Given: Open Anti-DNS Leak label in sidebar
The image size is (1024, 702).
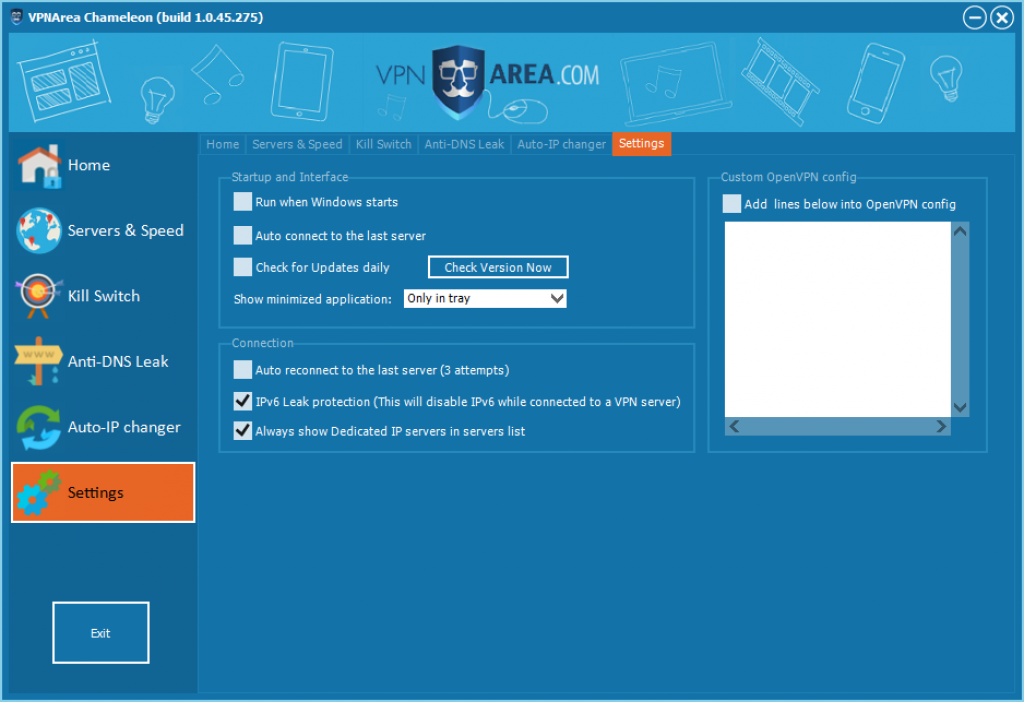Looking at the screenshot, I should click(x=118, y=361).
